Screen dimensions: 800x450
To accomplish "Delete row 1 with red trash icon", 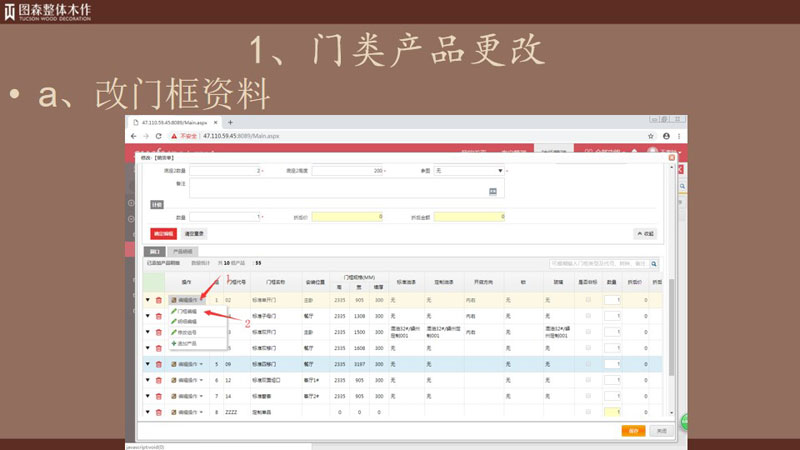I will 159,299.
